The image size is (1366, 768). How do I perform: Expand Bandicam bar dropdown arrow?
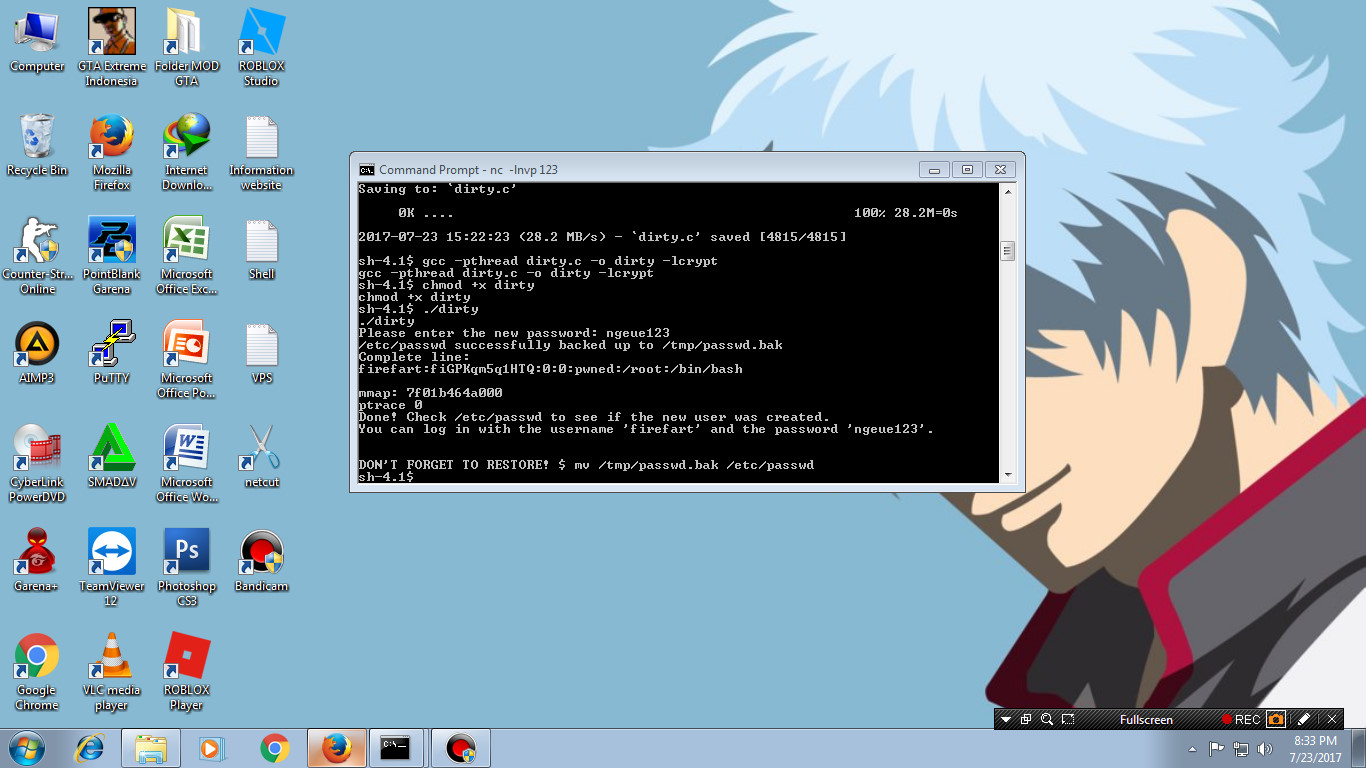click(1006, 720)
